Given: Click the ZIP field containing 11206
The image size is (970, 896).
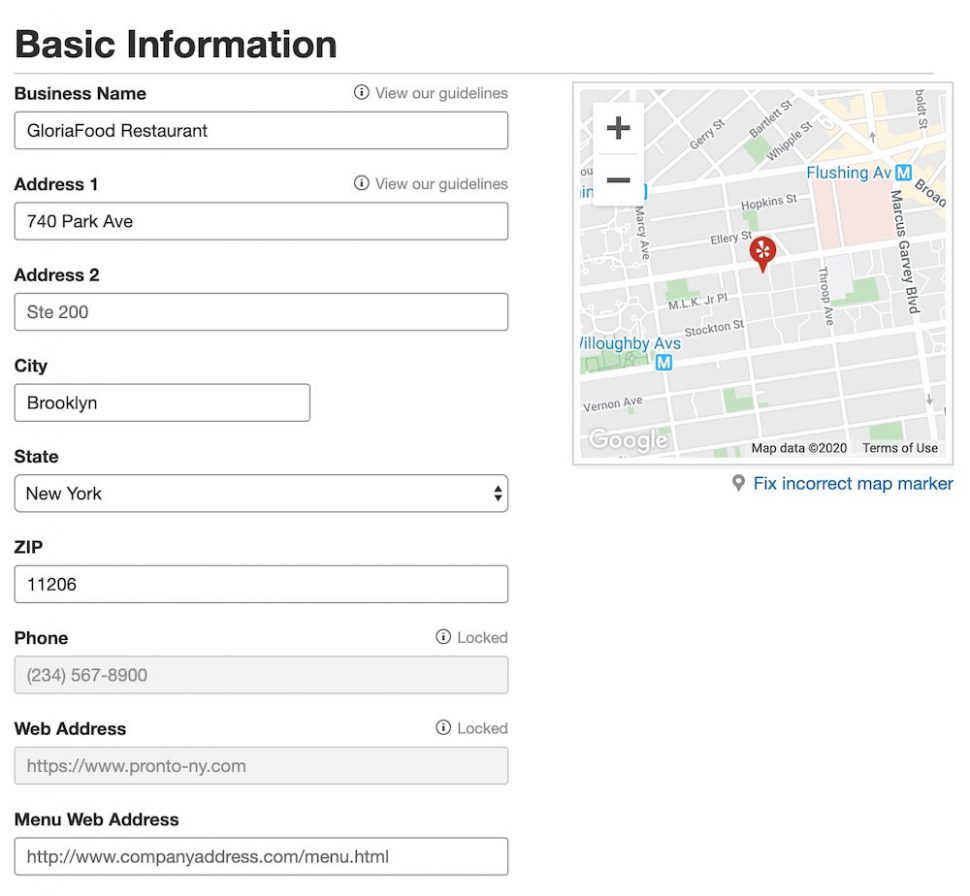Looking at the screenshot, I should click(261, 584).
